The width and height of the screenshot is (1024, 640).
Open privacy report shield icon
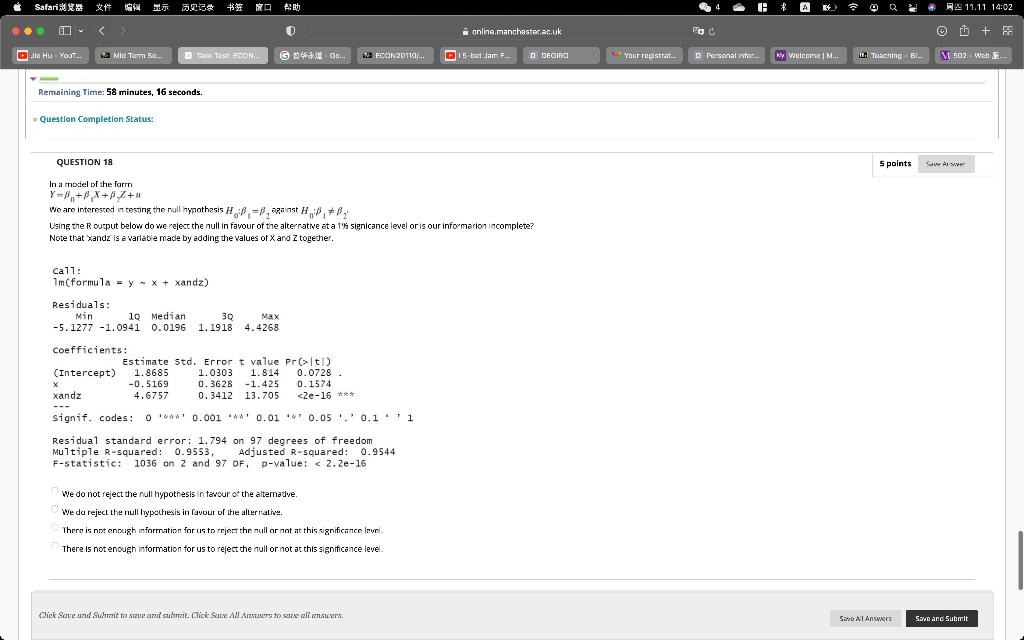[x=291, y=31]
